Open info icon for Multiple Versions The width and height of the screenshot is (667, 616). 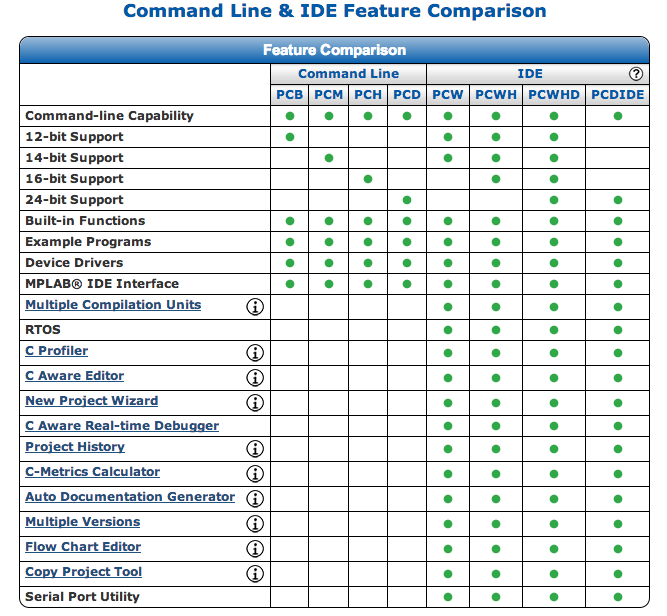(255, 524)
